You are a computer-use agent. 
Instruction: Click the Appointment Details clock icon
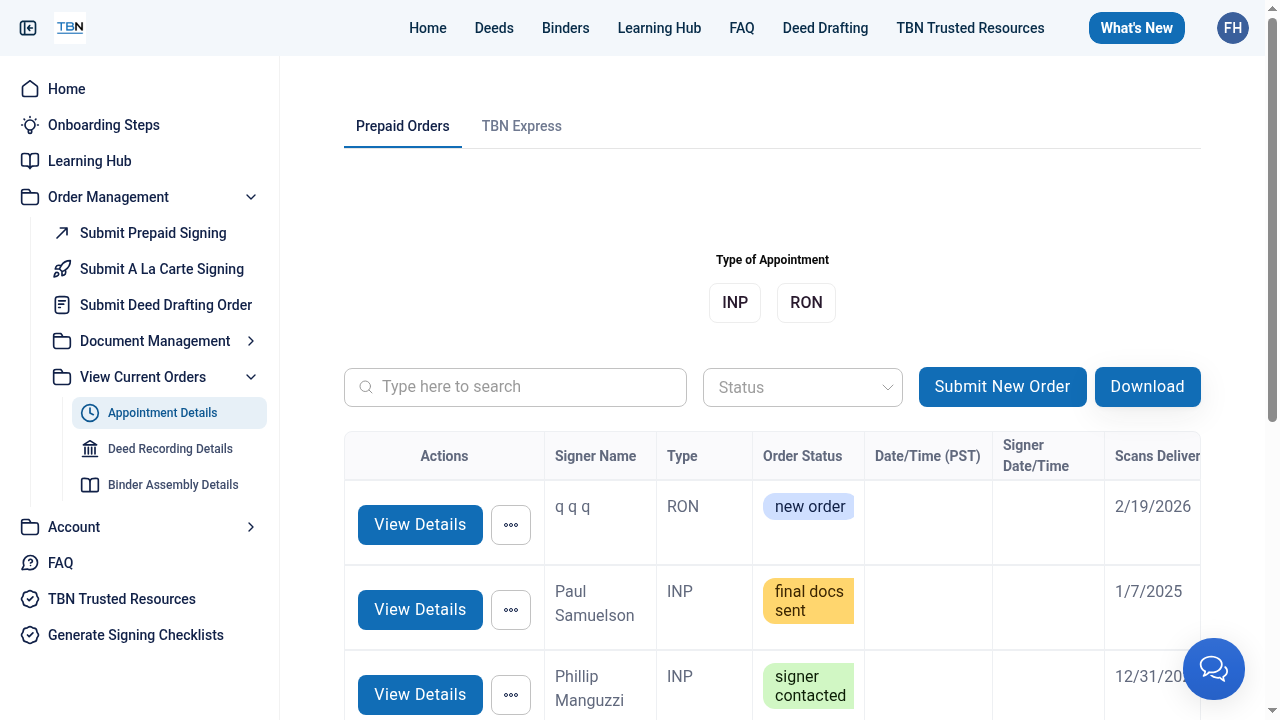point(91,412)
